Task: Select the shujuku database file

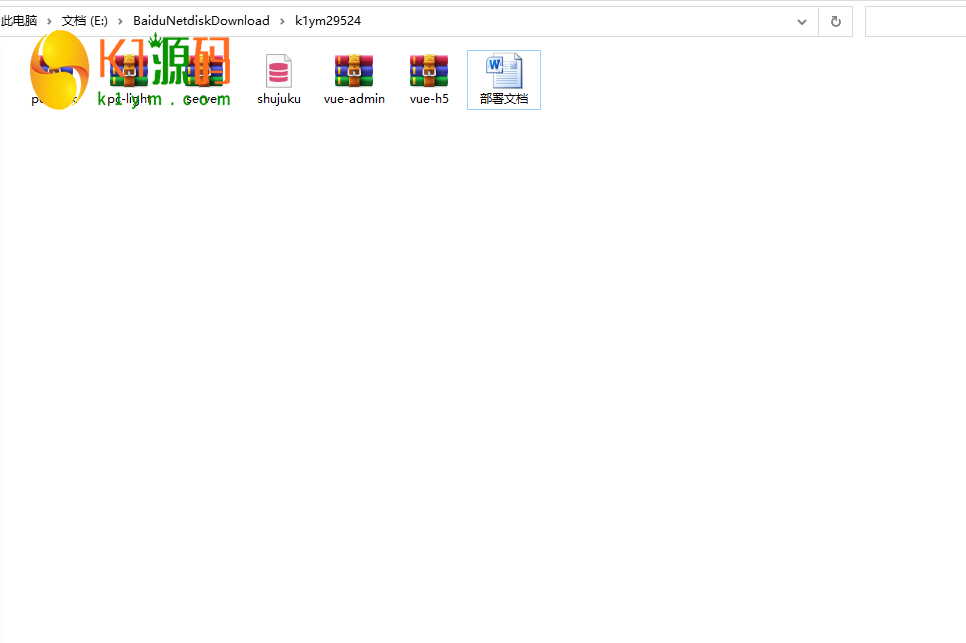Action: pyautogui.click(x=278, y=79)
